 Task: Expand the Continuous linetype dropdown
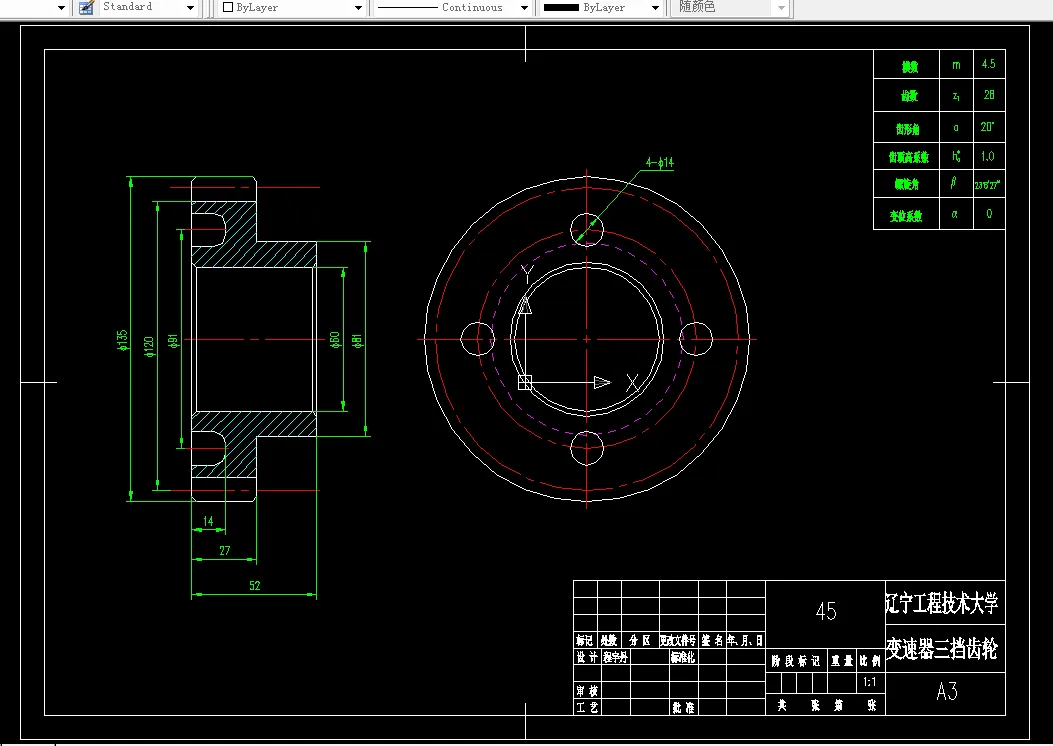tap(524, 8)
